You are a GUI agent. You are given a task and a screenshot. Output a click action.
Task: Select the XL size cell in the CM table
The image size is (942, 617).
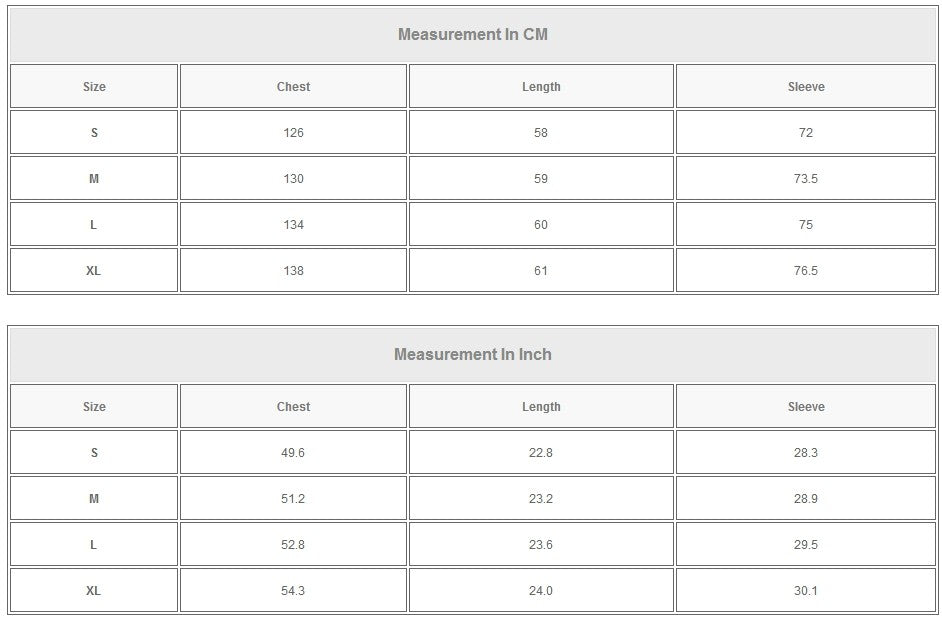pos(94,271)
